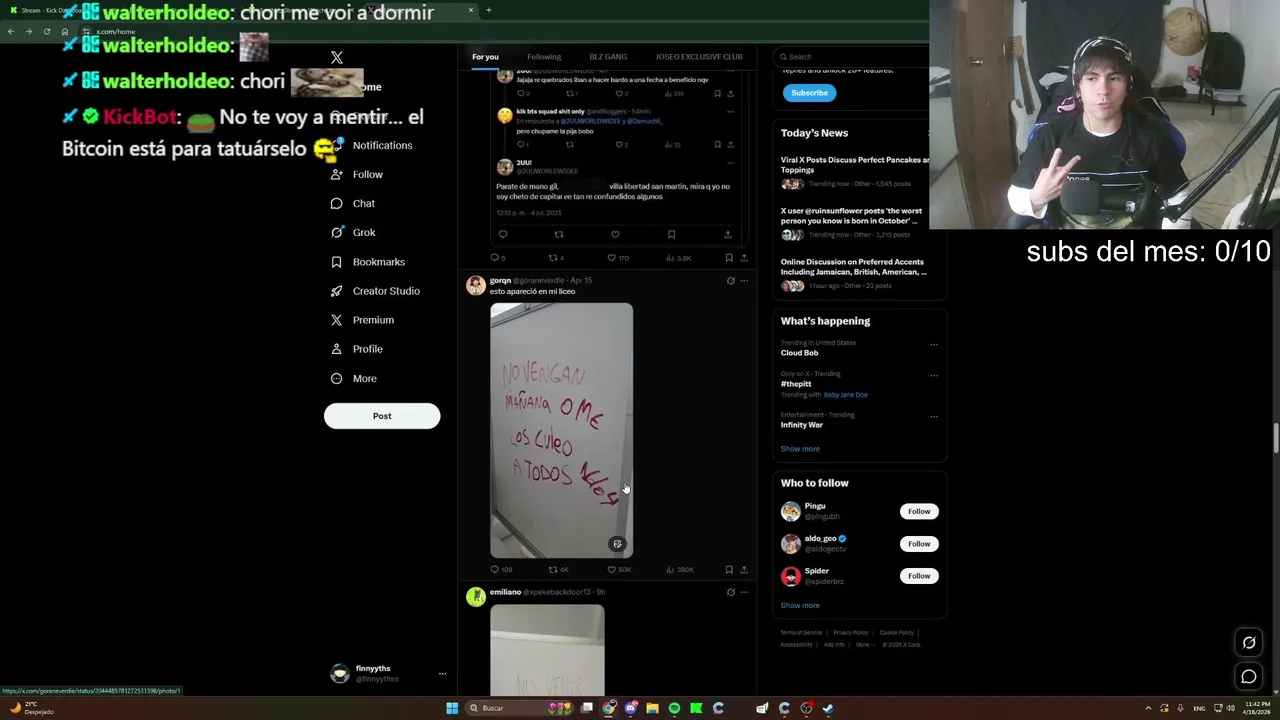This screenshot has width=1280, height=720.
Task: Open gorqn's profile avatar
Action: [x=476, y=286]
